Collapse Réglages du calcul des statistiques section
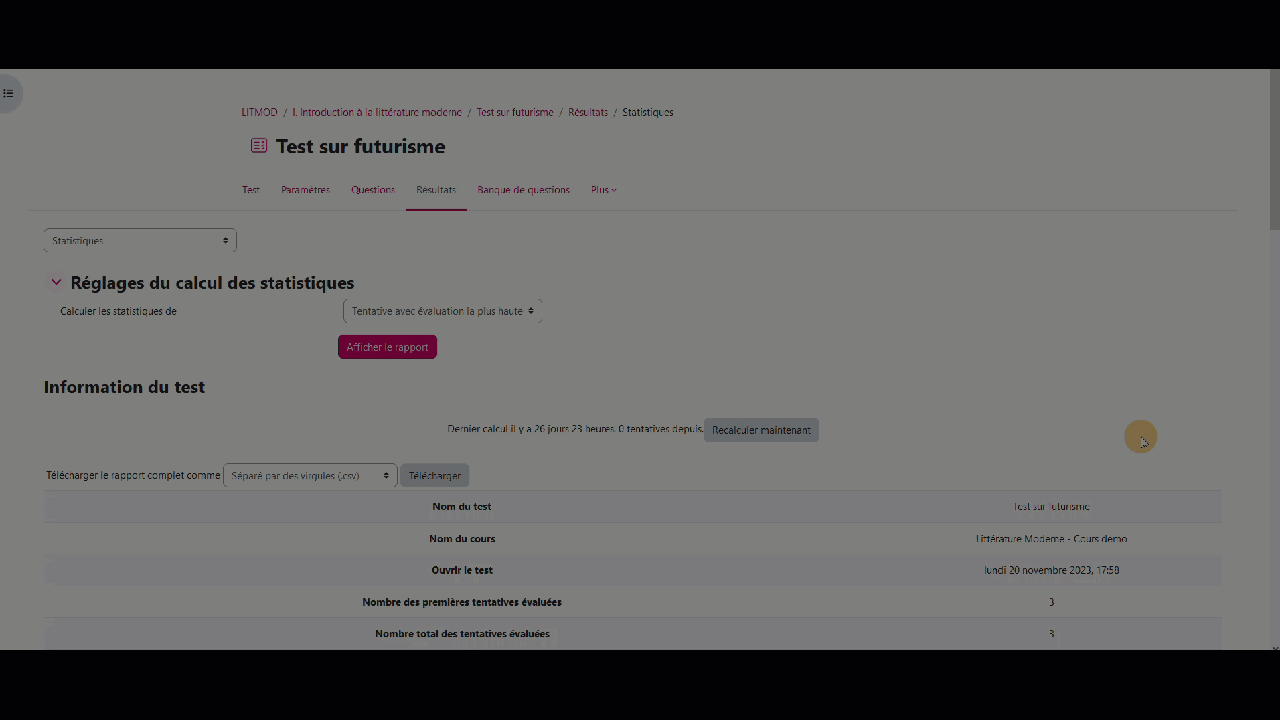The height and width of the screenshot is (720, 1280). [56, 283]
